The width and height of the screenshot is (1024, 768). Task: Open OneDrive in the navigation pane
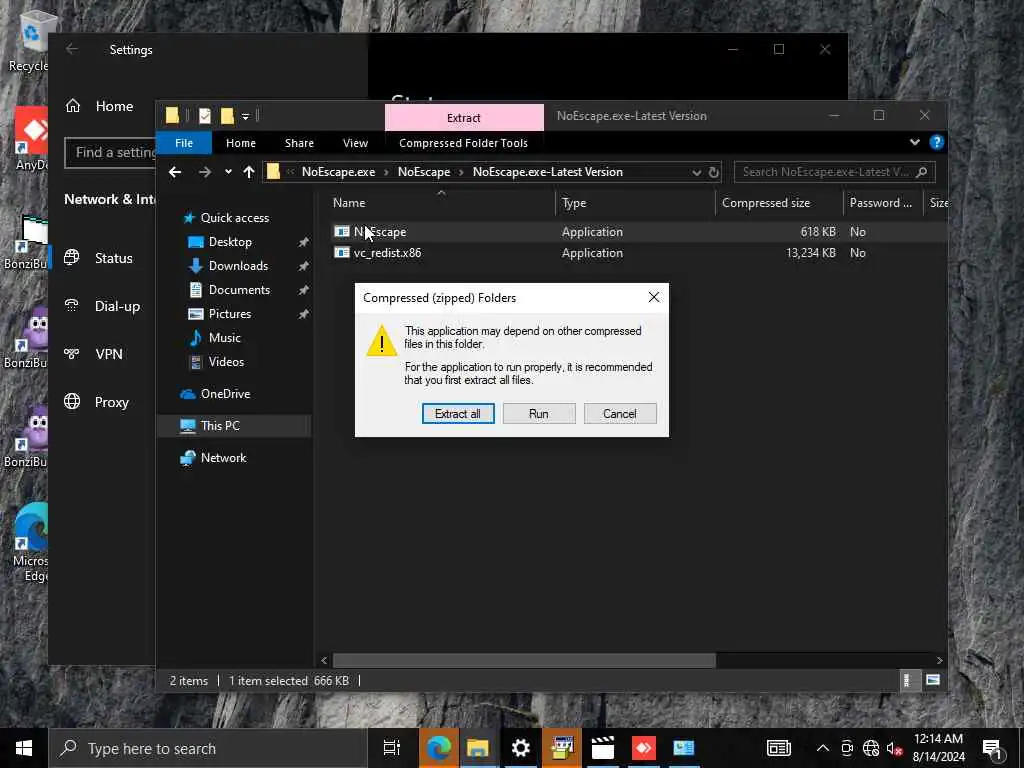225,394
